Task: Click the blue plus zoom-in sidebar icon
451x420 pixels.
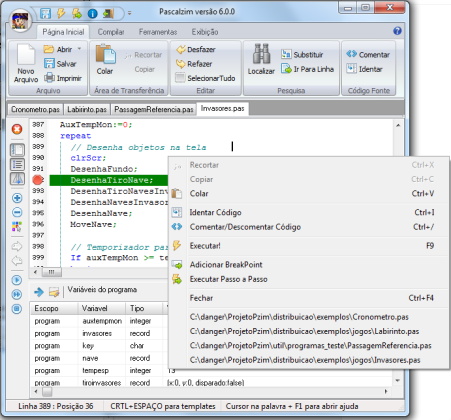Action: (x=17, y=198)
